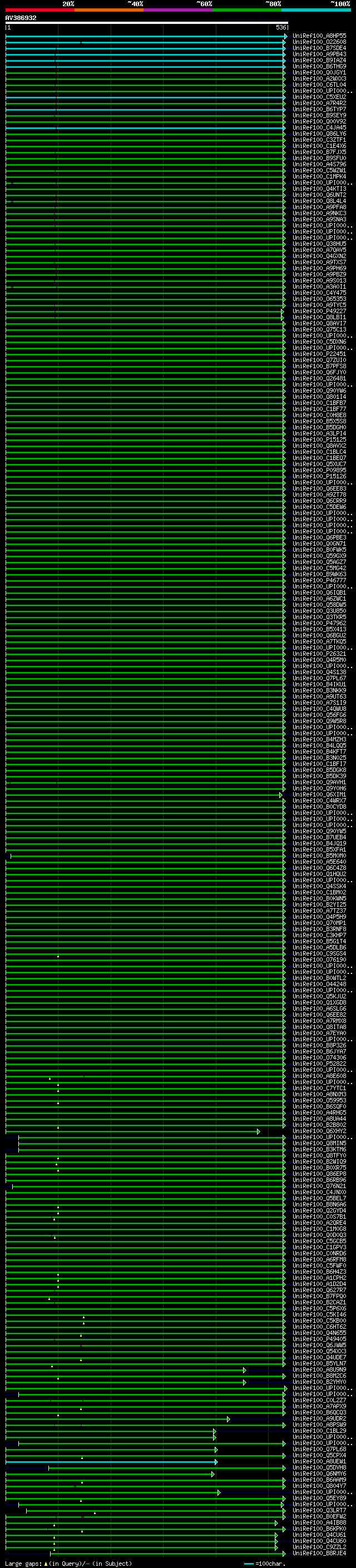This screenshot has width=356, height=1568.
Task: Click the UniRef100_Q86LY6 entry
Action: point(319,134)
